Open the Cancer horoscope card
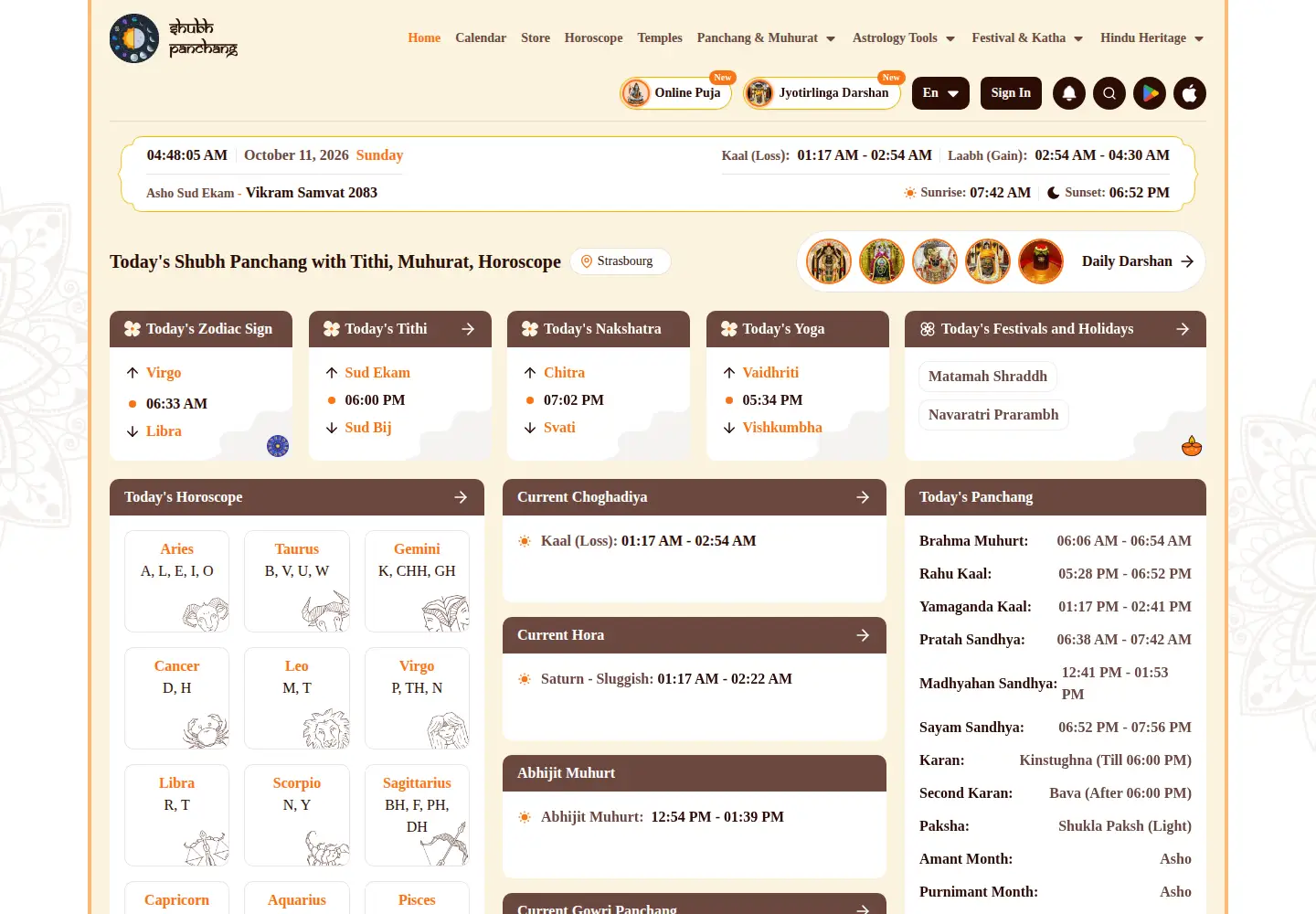Viewport: 1316px width, 914px height. (177, 698)
